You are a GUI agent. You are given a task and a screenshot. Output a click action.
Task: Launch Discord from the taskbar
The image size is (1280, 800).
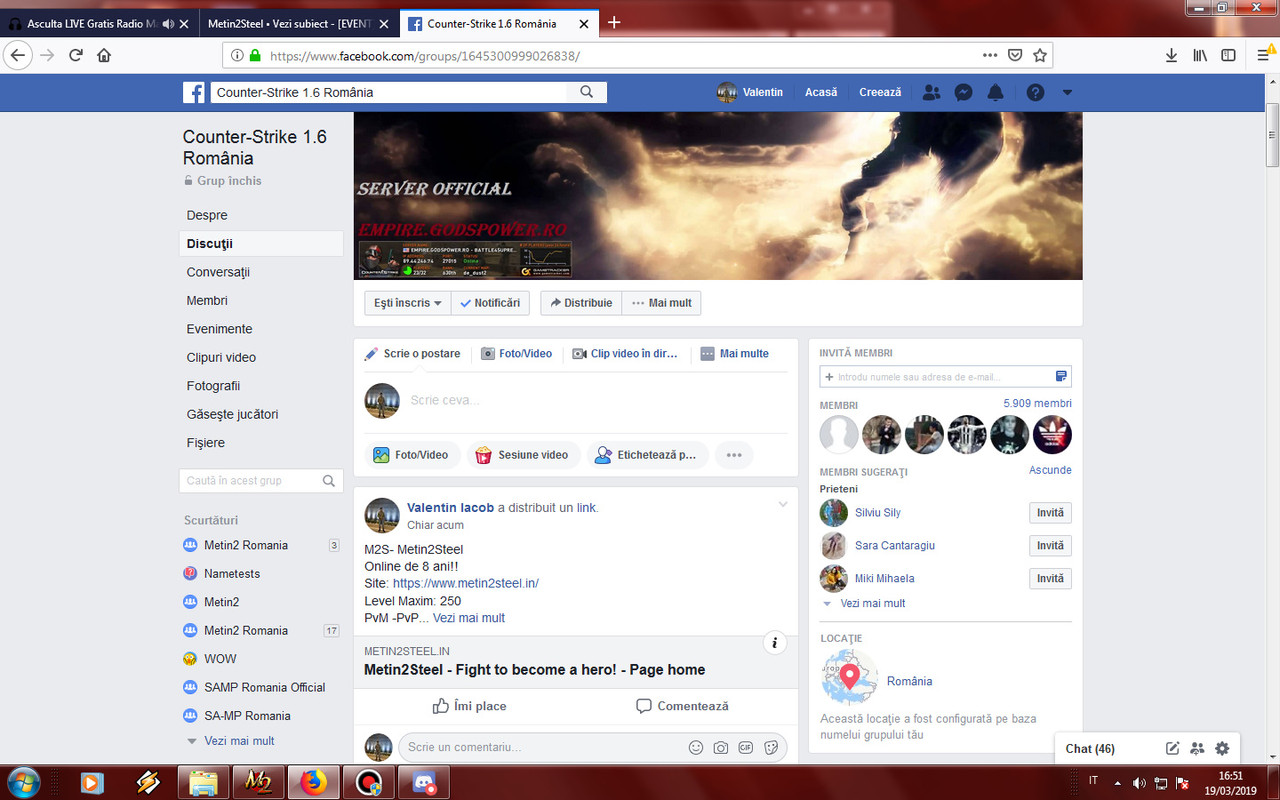(423, 783)
